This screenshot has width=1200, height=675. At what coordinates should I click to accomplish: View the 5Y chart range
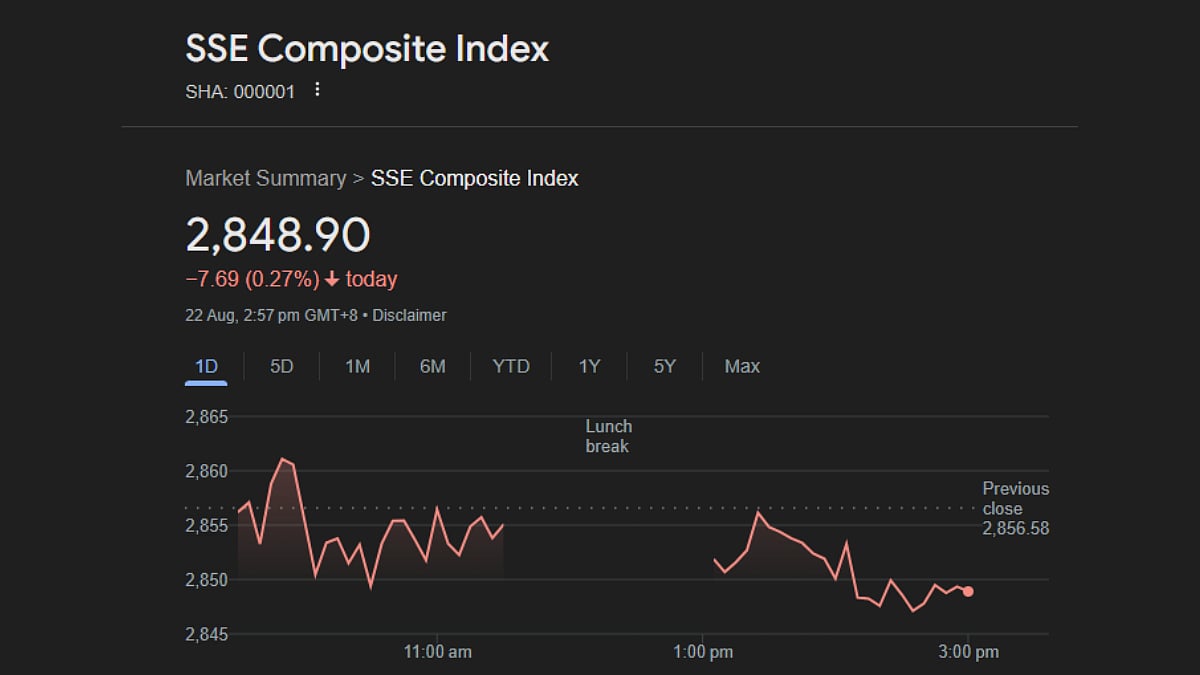pos(665,367)
